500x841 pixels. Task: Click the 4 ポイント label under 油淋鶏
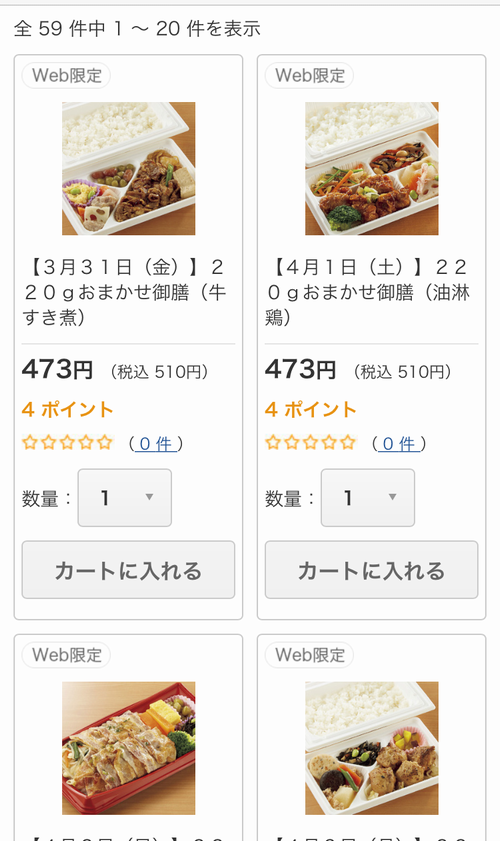coord(311,410)
